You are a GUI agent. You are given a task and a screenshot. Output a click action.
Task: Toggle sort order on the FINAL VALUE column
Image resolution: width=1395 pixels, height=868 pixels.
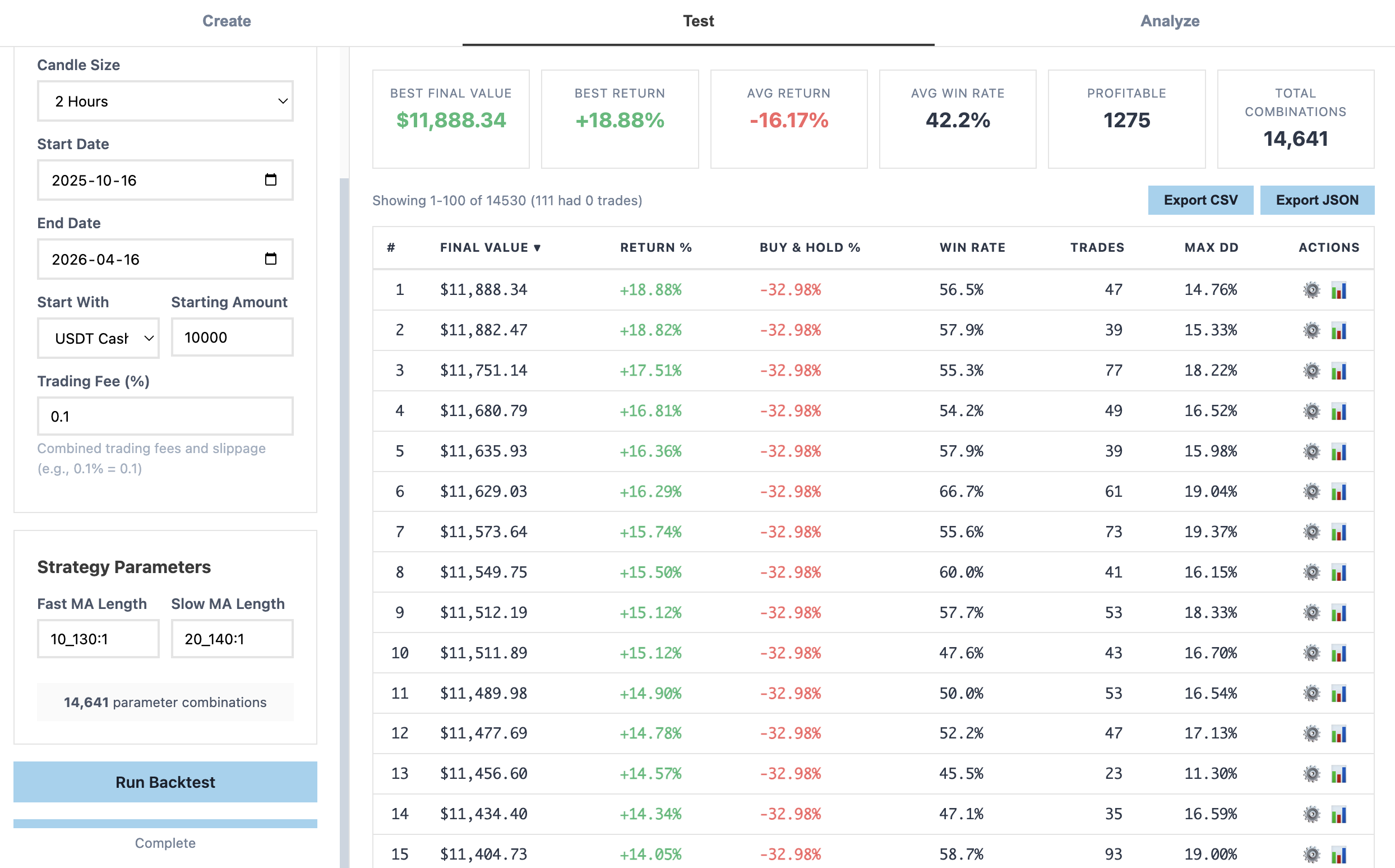[x=489, y=247]
